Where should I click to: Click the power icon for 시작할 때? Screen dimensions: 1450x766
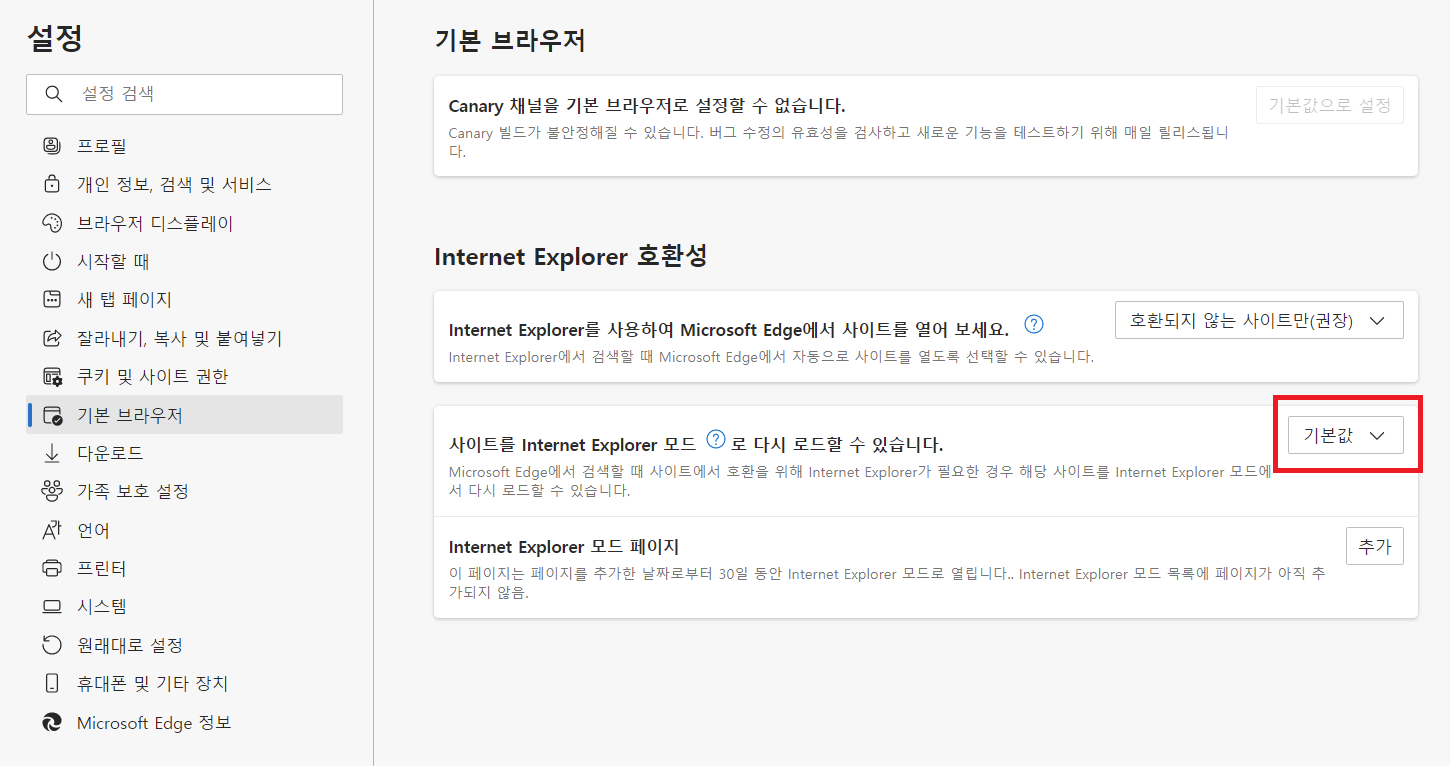(52, 262)
